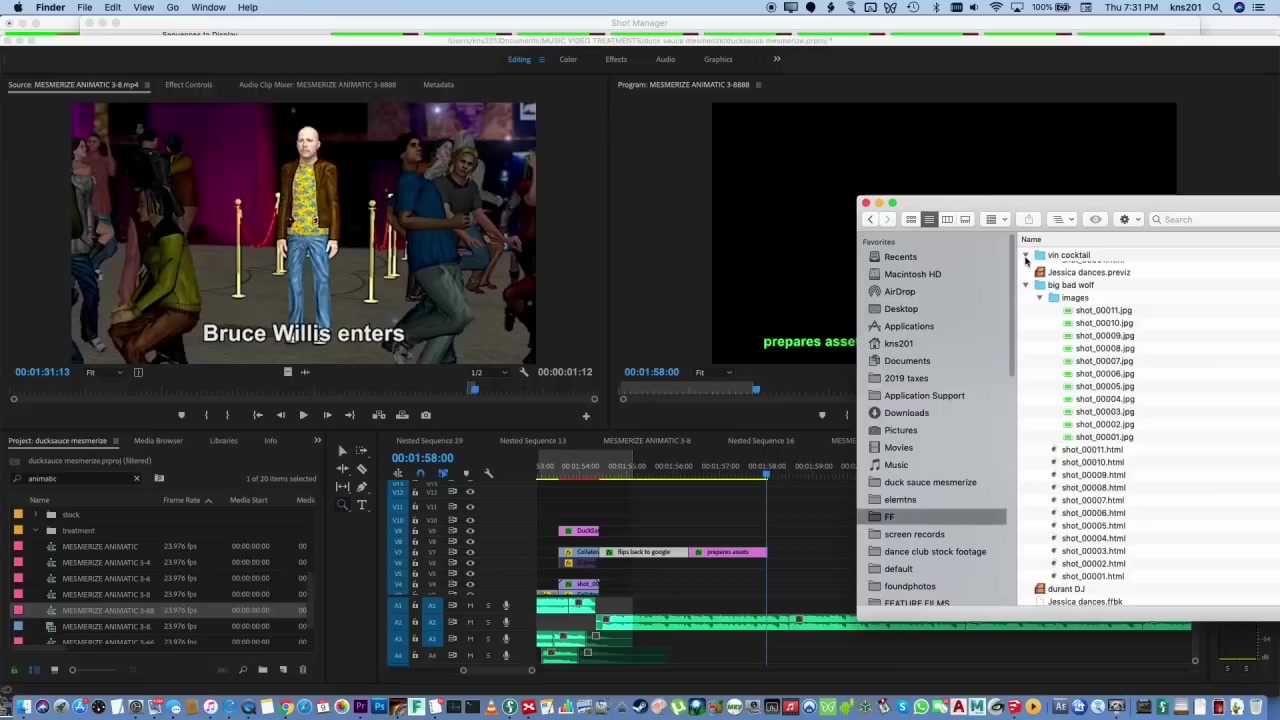Toggle Linked Selection in the timeline

coord(443,473)
